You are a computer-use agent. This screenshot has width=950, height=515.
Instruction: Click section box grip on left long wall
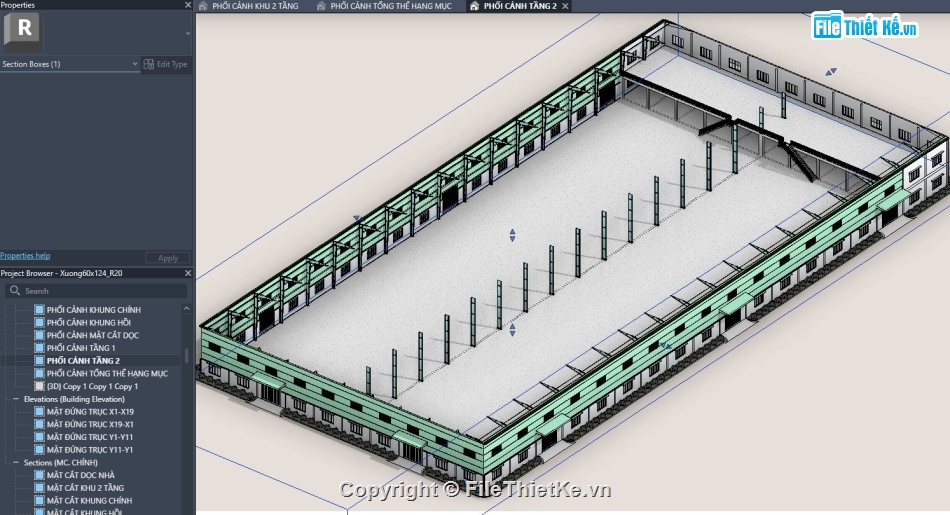tap(359, 219)
